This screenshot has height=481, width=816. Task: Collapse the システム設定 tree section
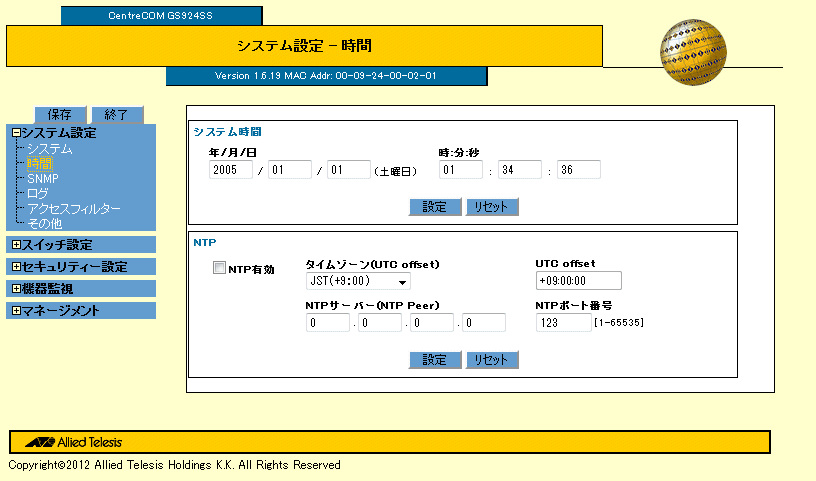tap(16, 133)
